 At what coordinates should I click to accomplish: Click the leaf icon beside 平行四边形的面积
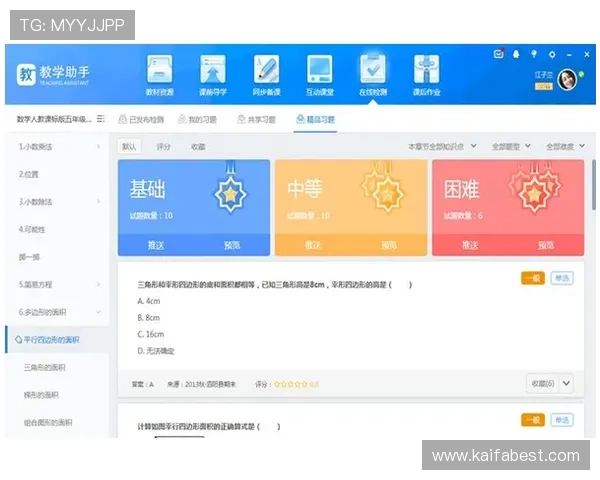[18, 339]
